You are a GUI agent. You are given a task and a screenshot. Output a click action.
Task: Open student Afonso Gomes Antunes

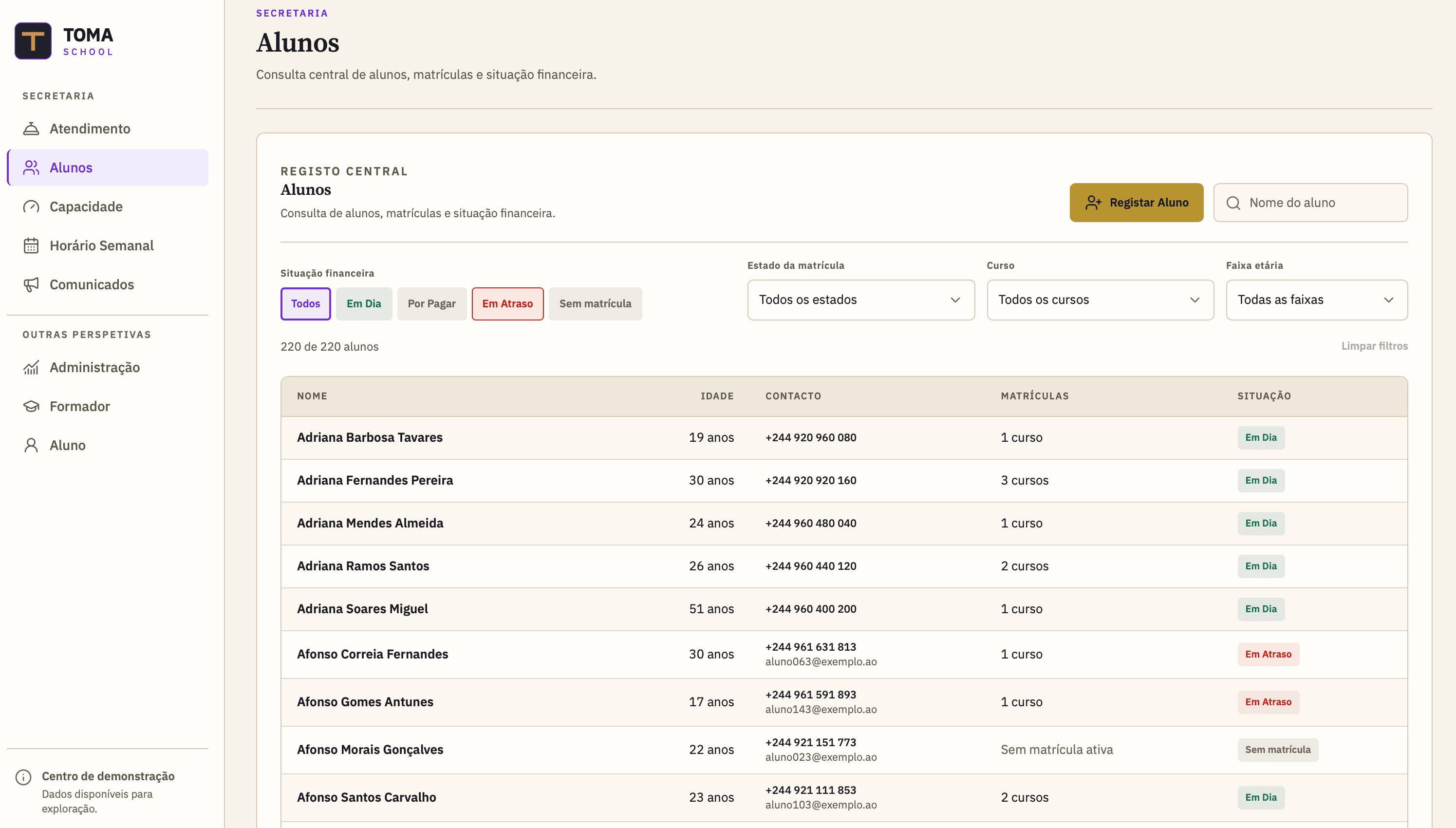[365, 702]
